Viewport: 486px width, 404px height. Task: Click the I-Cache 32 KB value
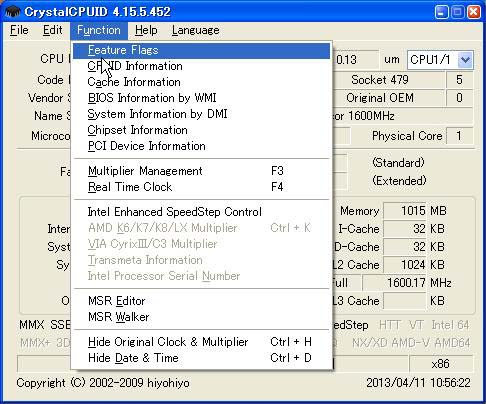[405, 229]
